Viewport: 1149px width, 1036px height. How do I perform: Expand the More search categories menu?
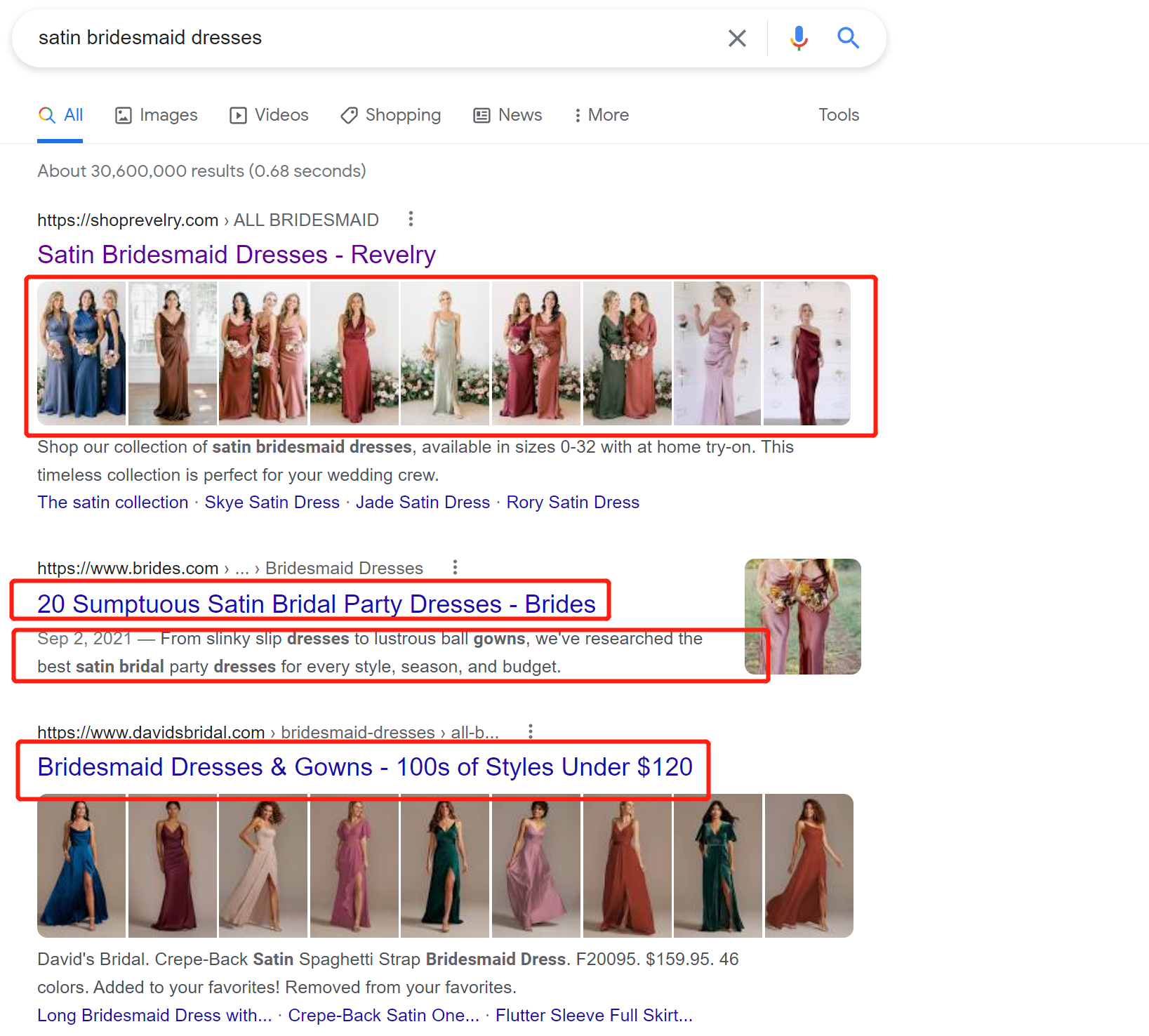pos(602,115)
